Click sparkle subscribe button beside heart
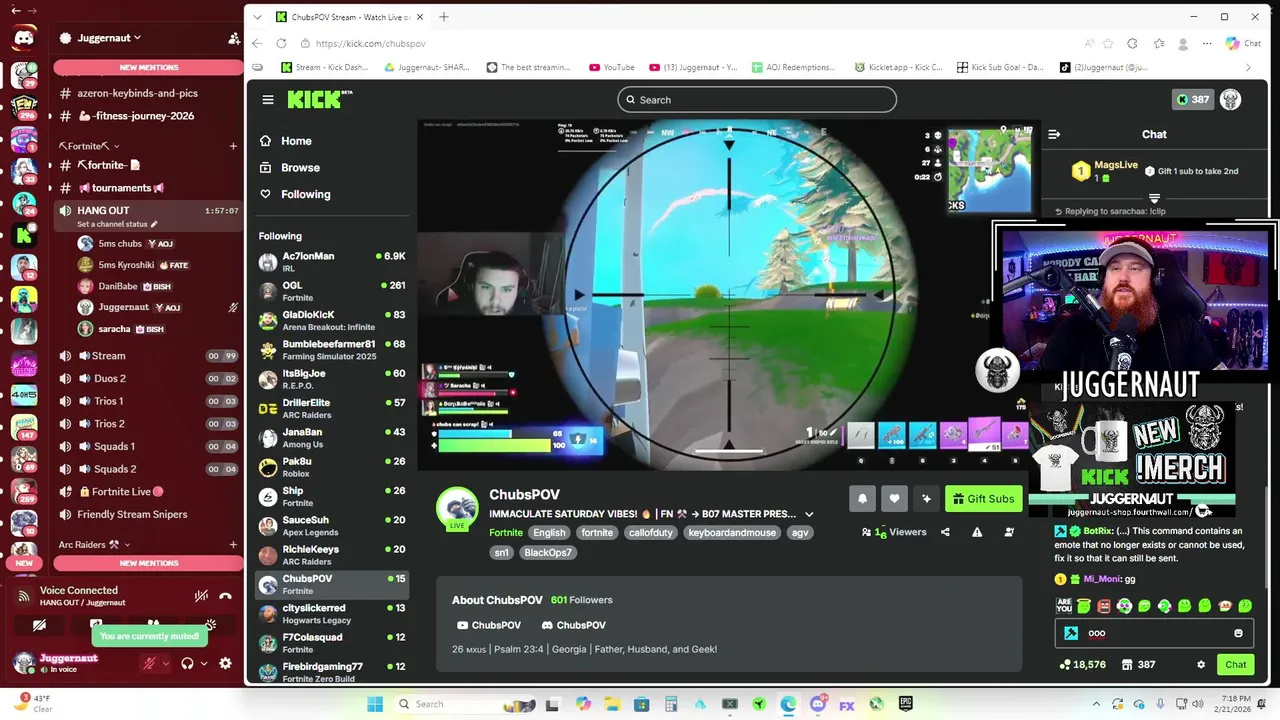Viewport: 1280px width, 720px height. pos(926,499)
